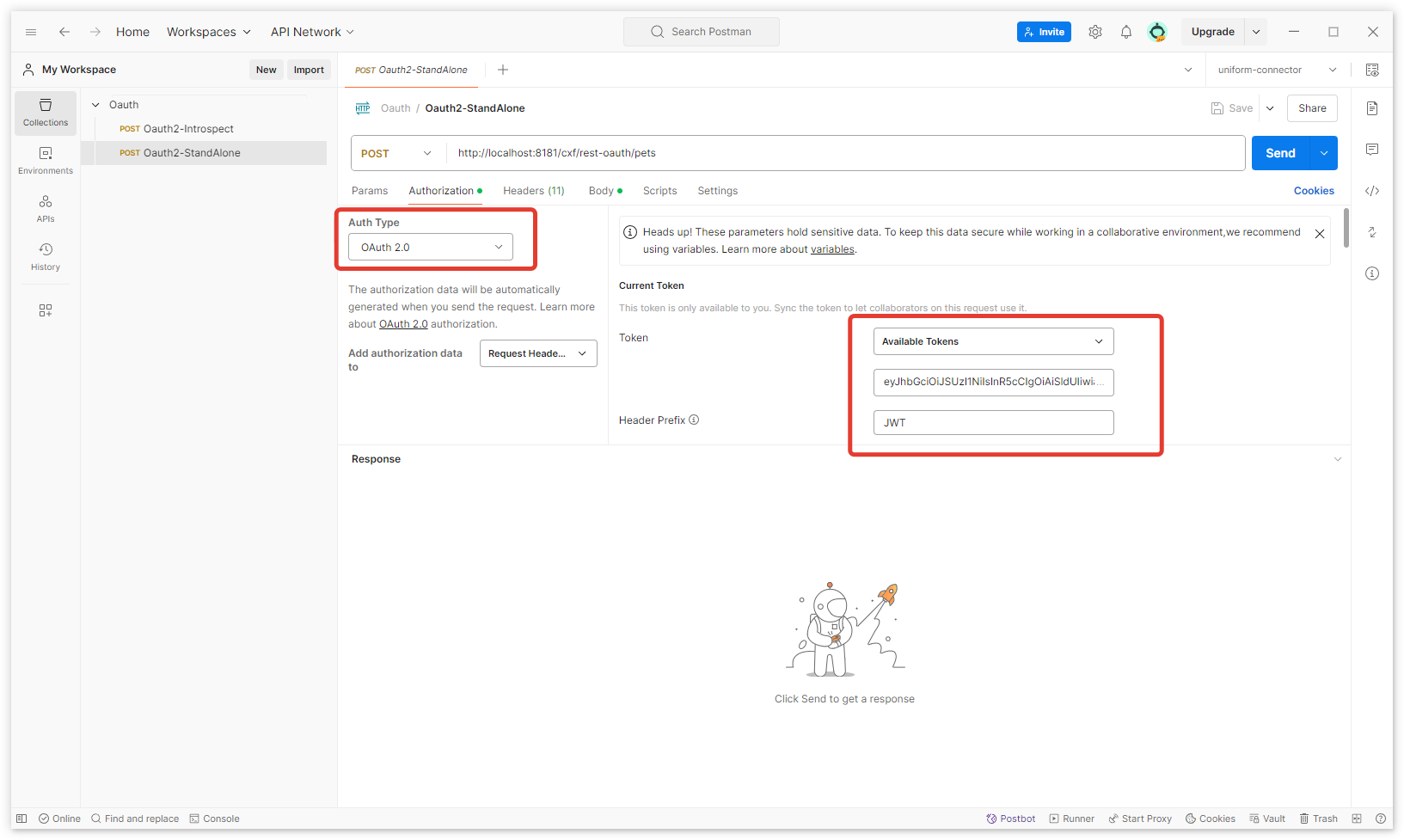
Task: Dismiss the Heads up sensitive data banner
Action: point(1320,234)
